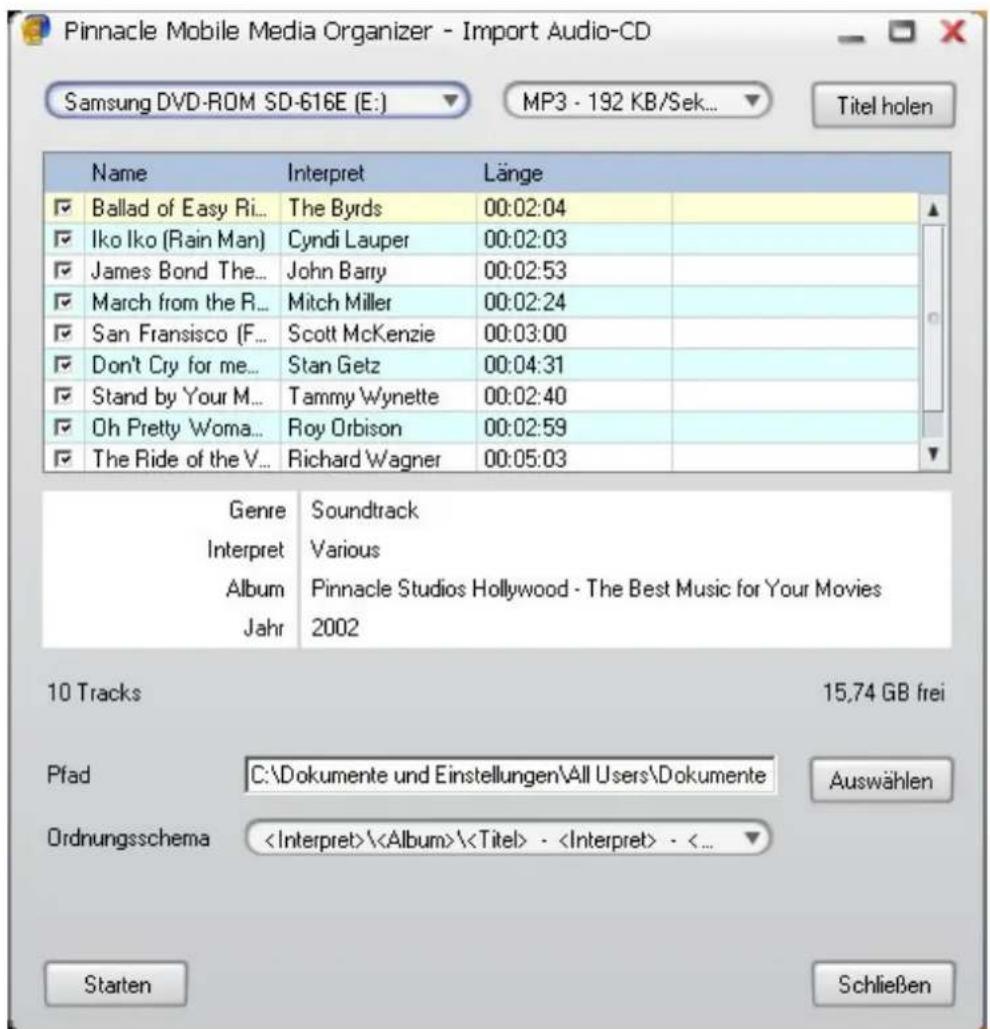Click into the Pfad path input field

(510, 776)
